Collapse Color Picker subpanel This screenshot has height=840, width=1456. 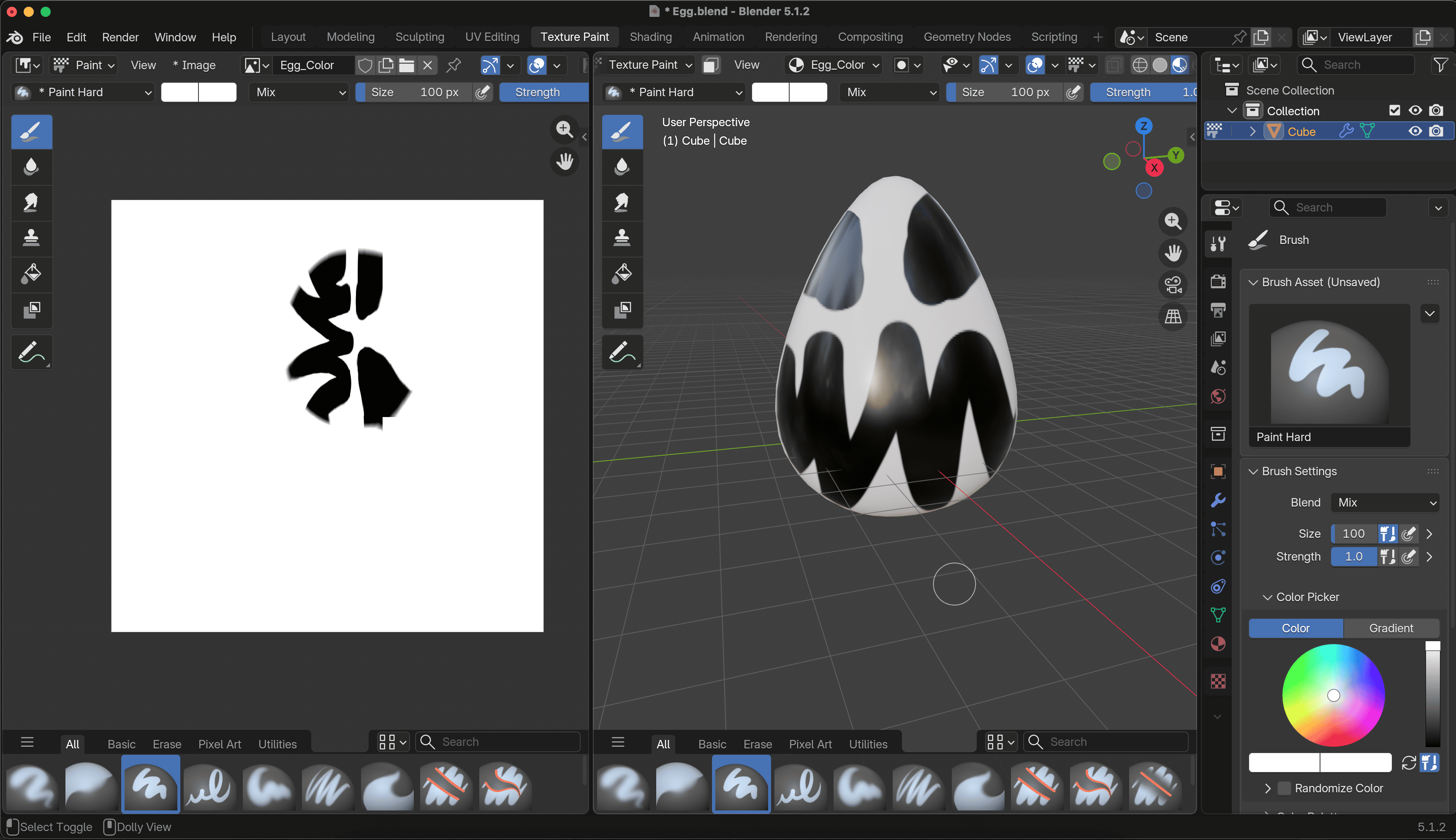[x=1267, y=597]
